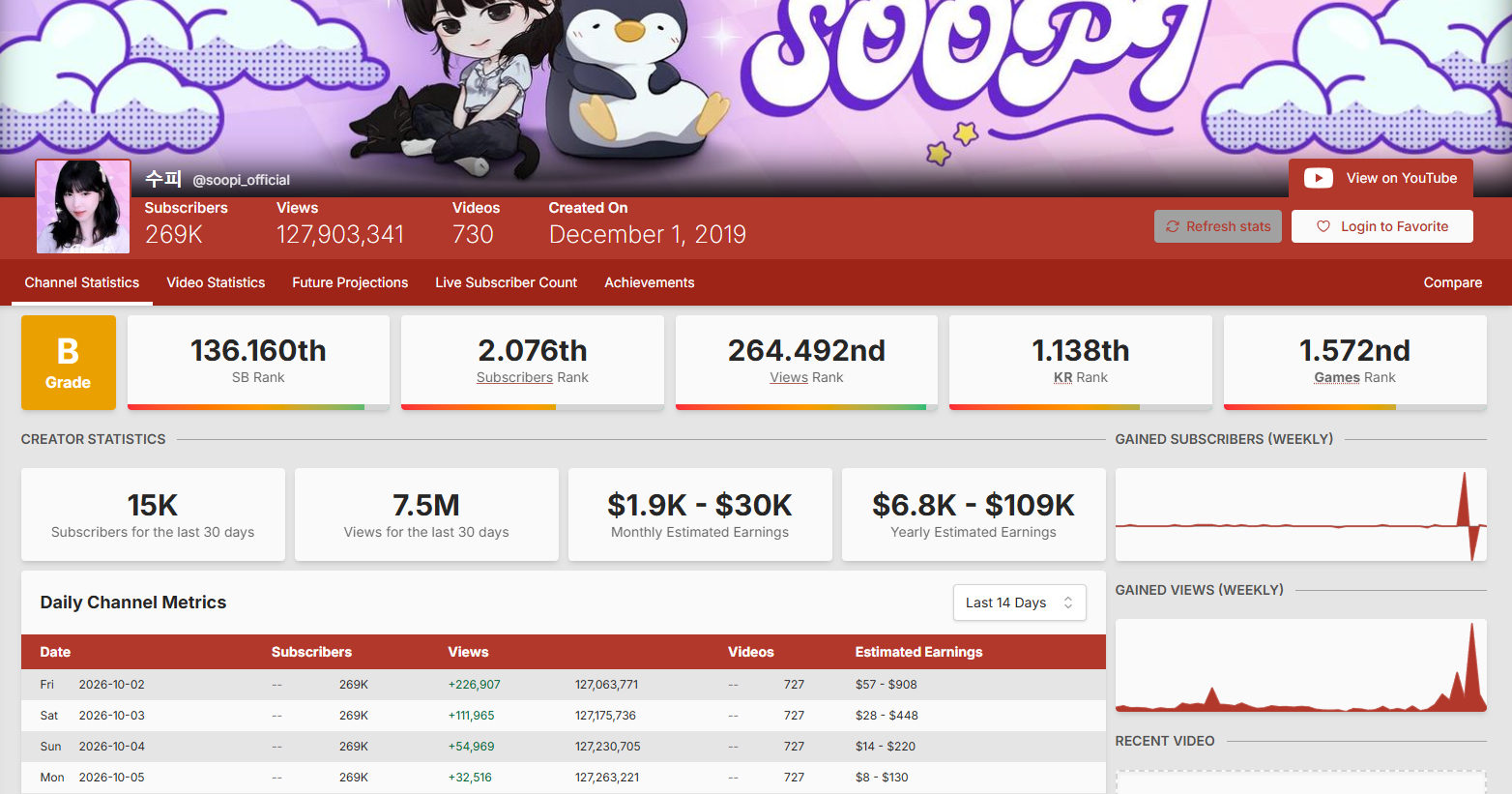
Task: Click the Games Rank link
Action: tap(1337, 377)
